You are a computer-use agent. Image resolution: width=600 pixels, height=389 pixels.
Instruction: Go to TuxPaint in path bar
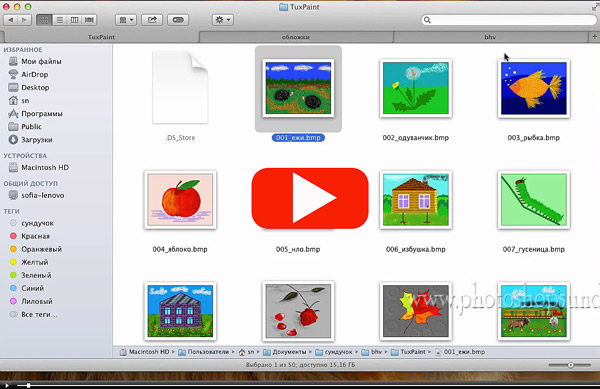click(408, 352)
